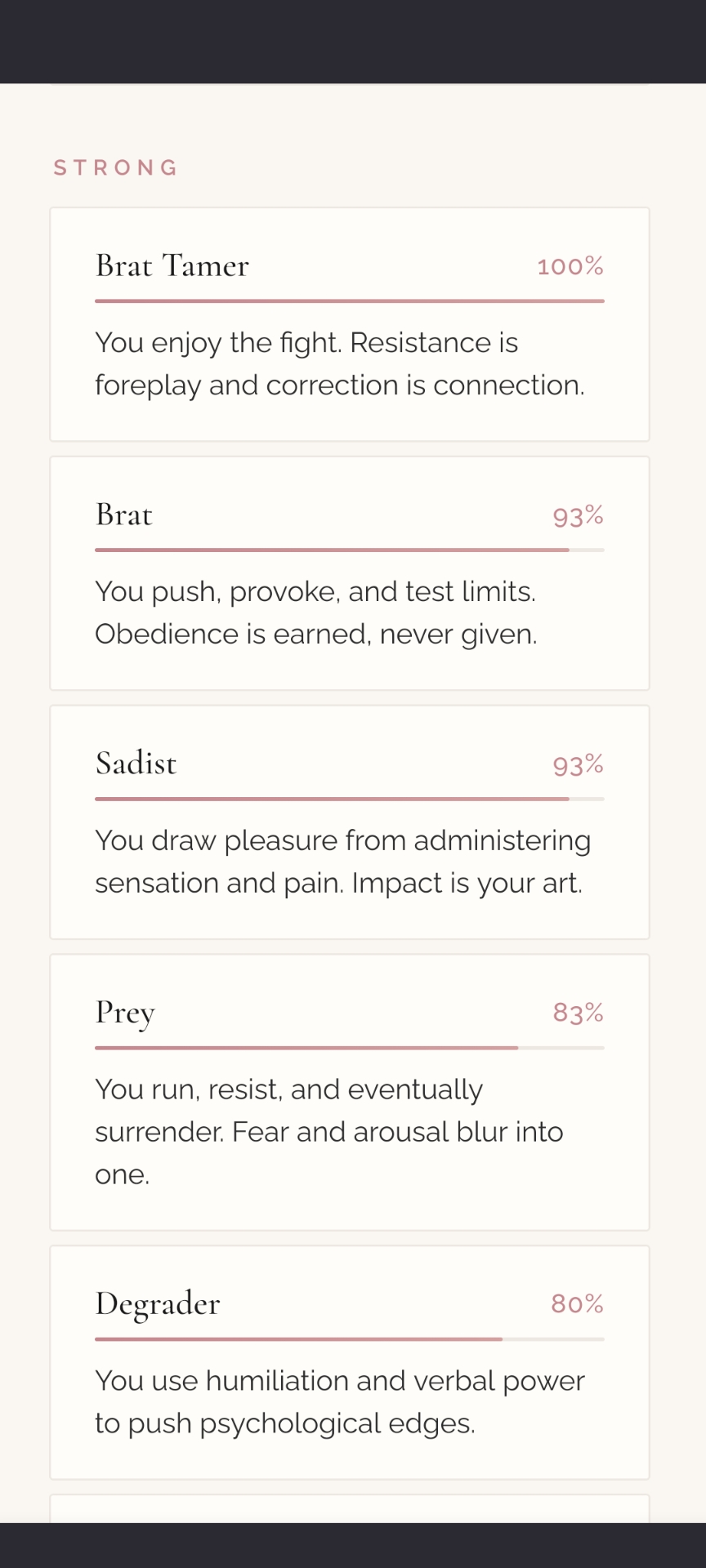Open the Degrader card title

click(158, 1304)
